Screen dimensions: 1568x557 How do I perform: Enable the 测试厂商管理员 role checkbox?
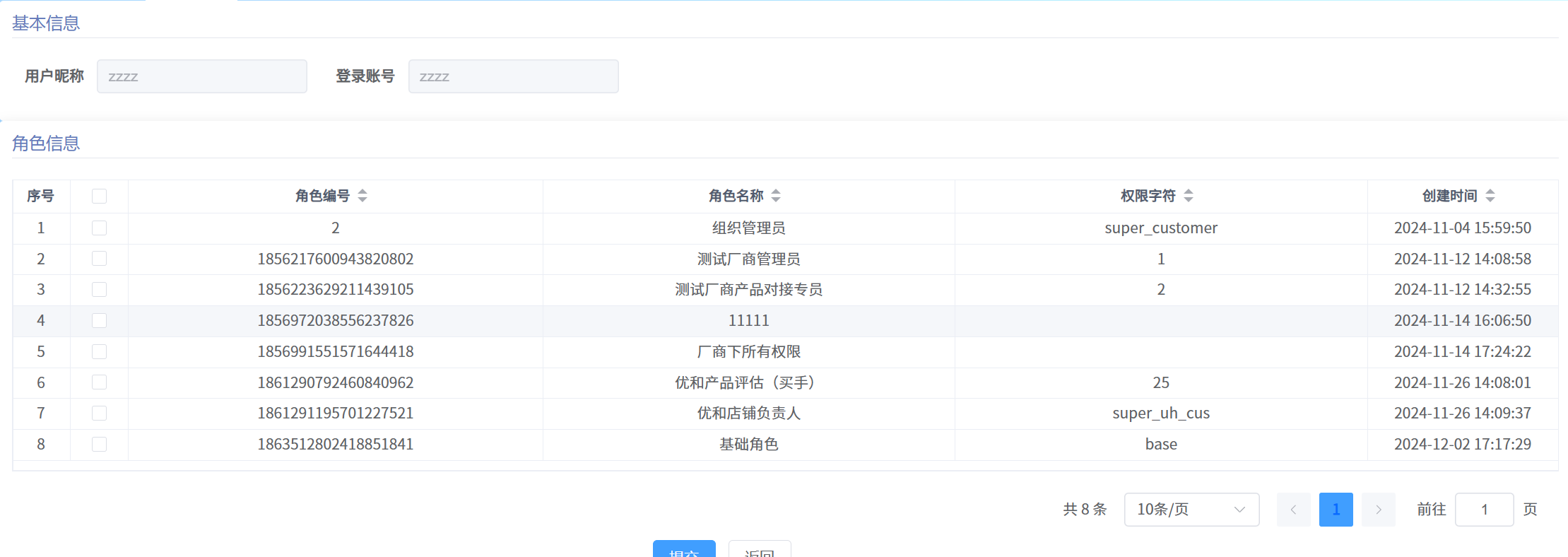pyautogui.click(x=99, y=259)
